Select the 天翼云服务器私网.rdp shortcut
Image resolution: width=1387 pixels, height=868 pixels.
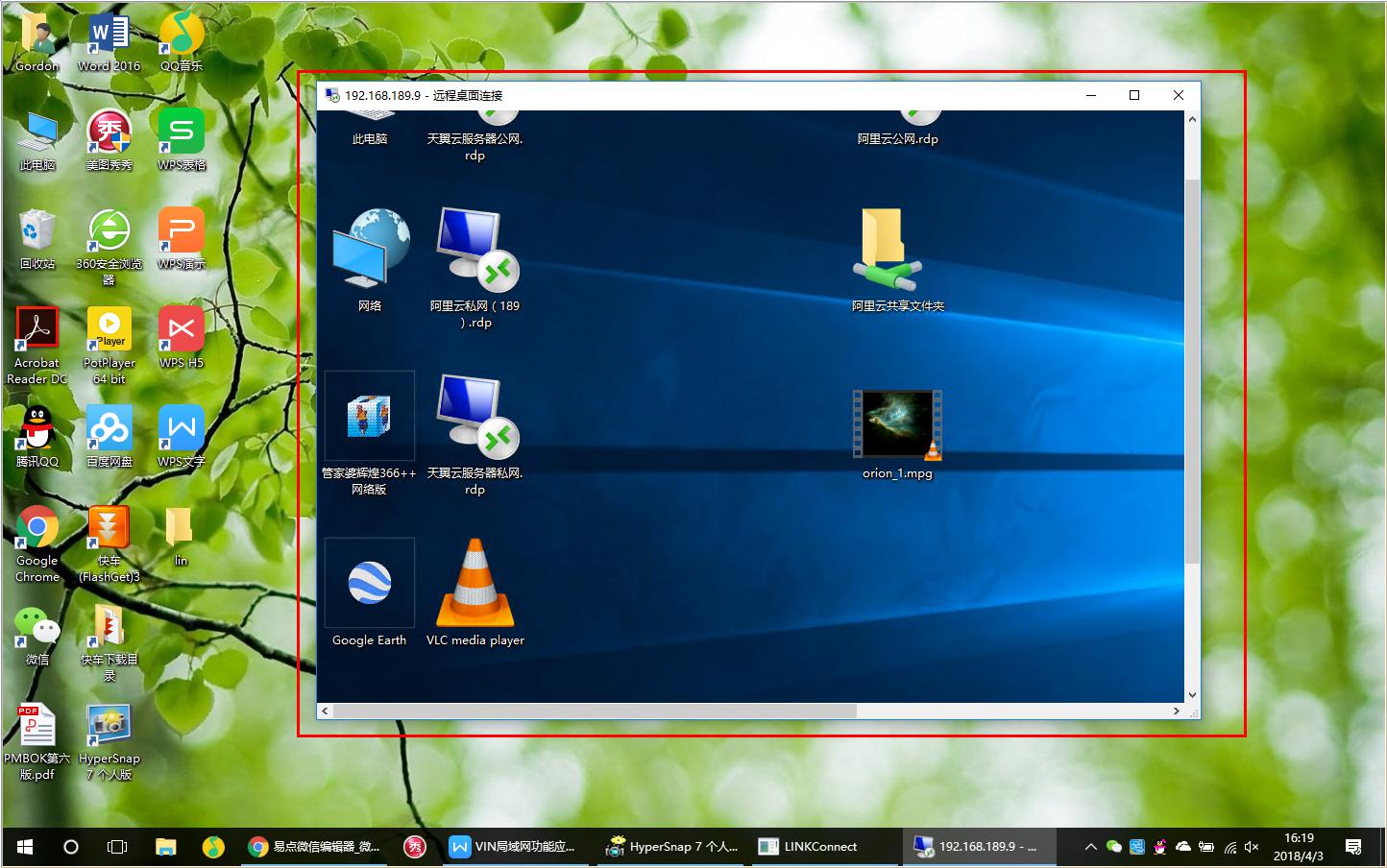pyautogui.click(x=474, y=419)
